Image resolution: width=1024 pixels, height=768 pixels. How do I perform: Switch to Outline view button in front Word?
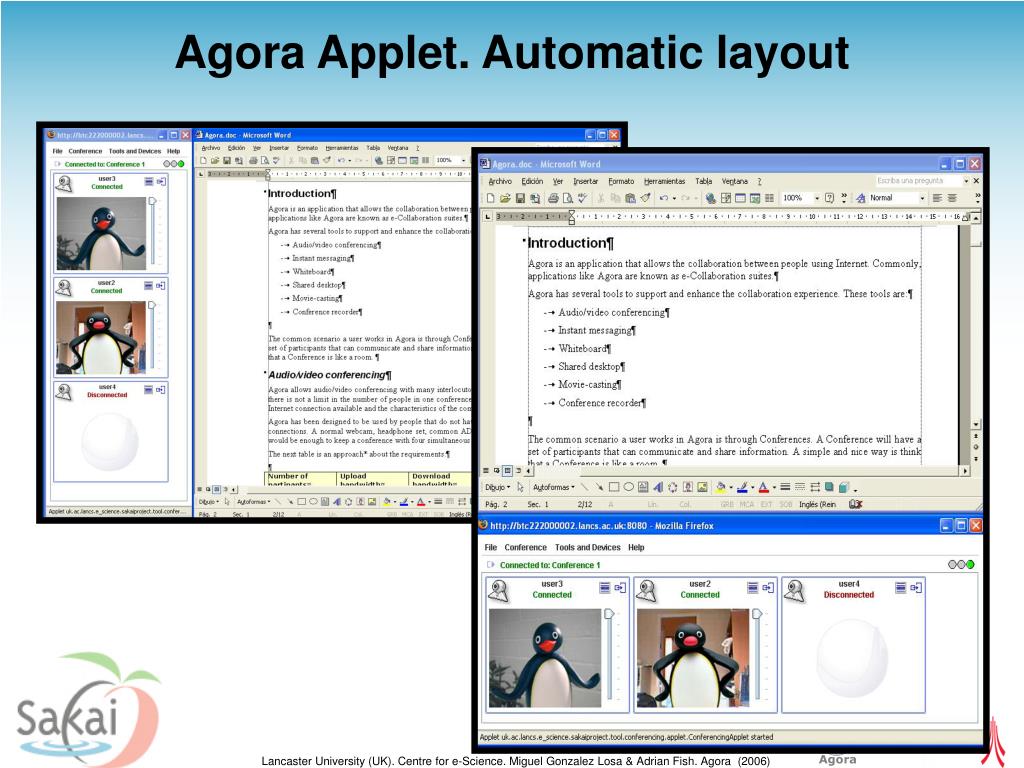point(518,470)
